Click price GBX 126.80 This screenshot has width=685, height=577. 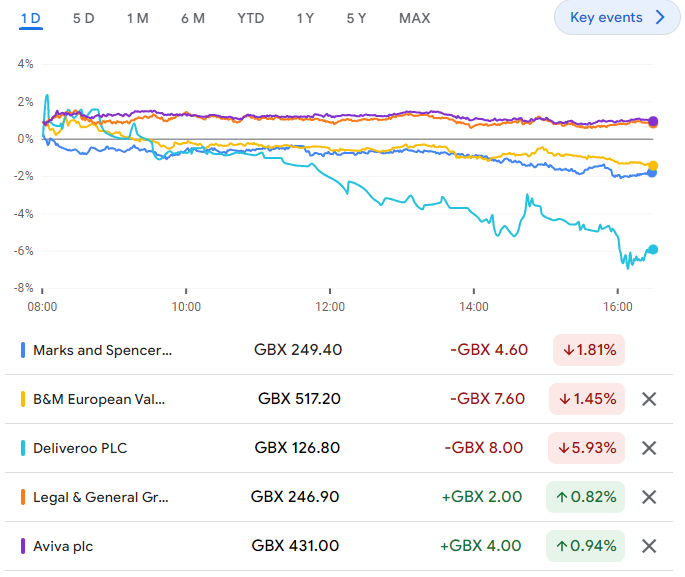coord(297,448)
